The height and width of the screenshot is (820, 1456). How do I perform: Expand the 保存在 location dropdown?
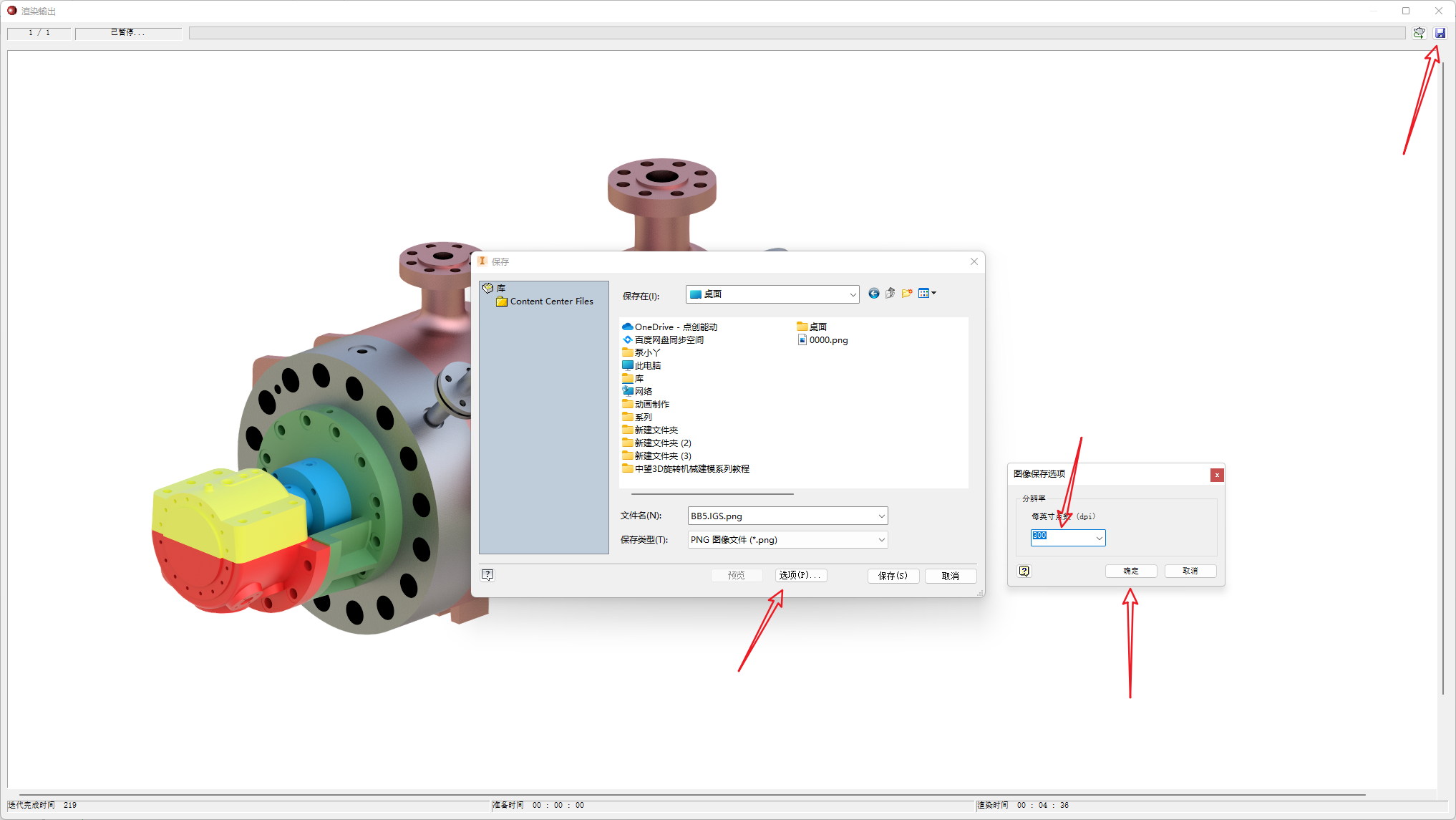(852, 294)
